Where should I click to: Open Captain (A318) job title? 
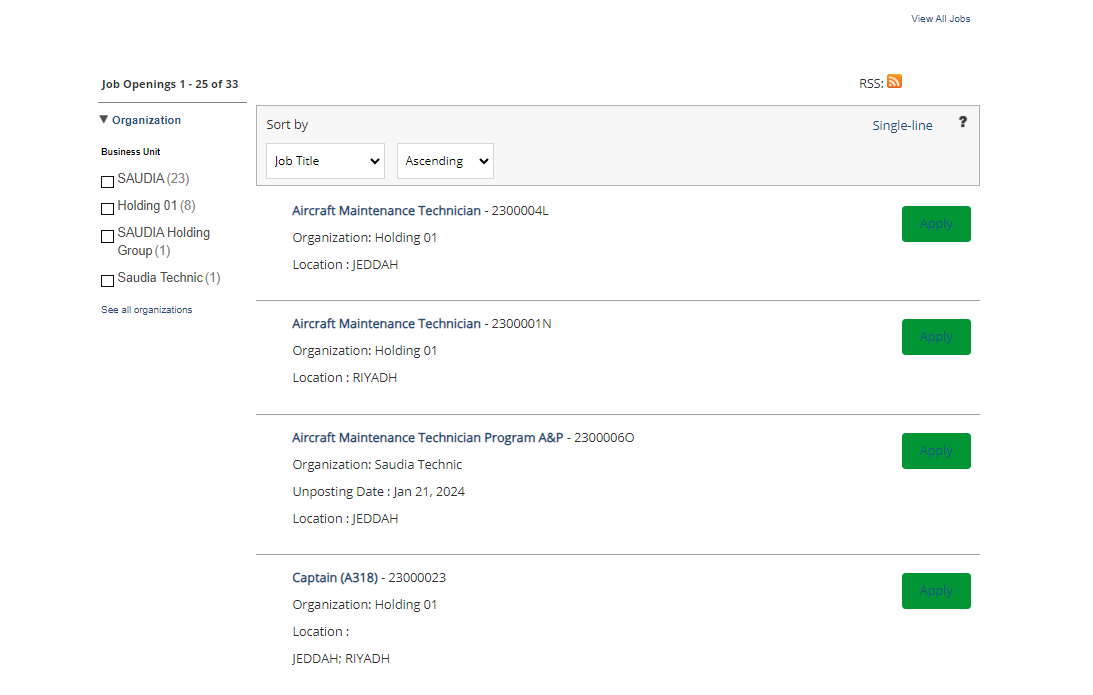334,578
